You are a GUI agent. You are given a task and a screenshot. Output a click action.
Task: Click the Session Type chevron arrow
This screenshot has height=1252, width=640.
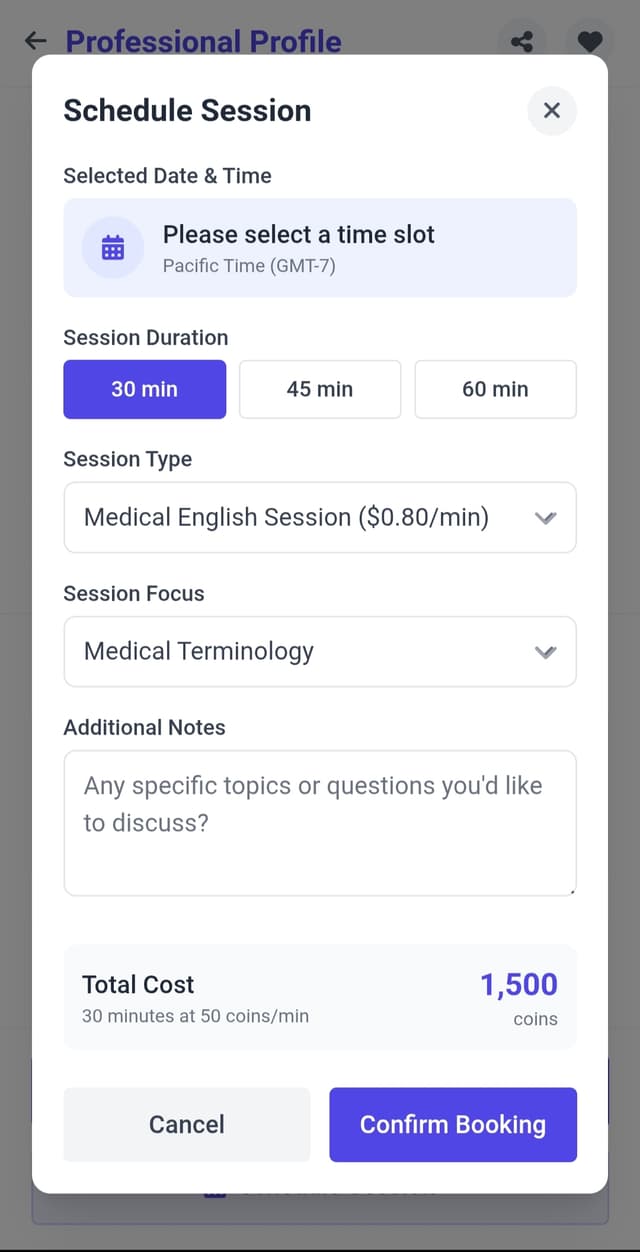[x=545, y=518]
